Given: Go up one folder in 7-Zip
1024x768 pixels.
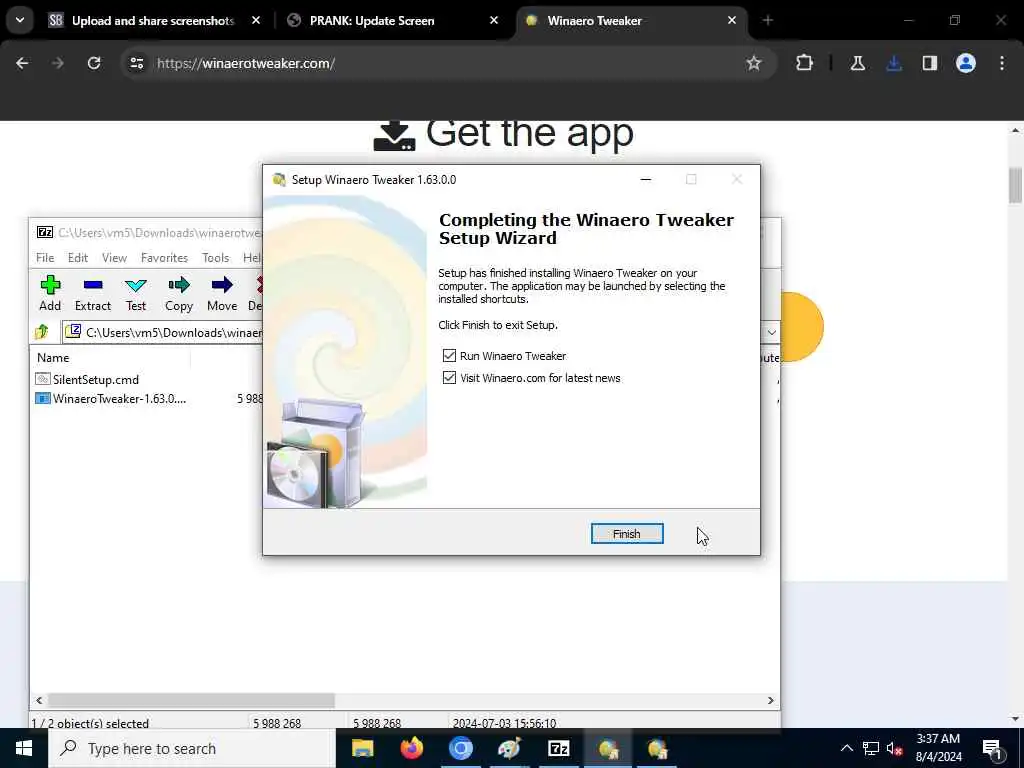Looking at the screenshot, I should pyautogui.click(x=42, y=332).
